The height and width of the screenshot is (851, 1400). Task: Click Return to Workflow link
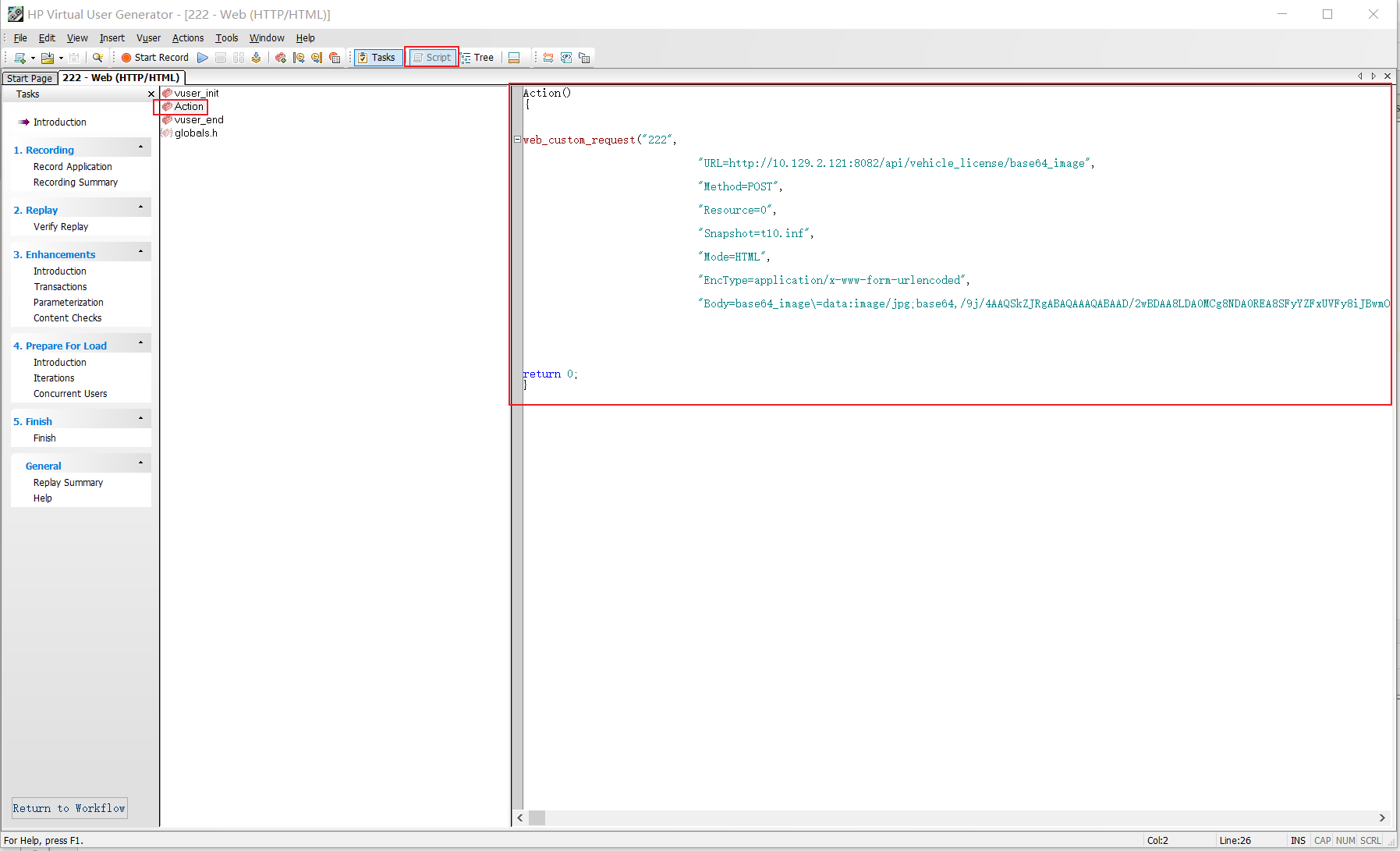tap(69, 808)
